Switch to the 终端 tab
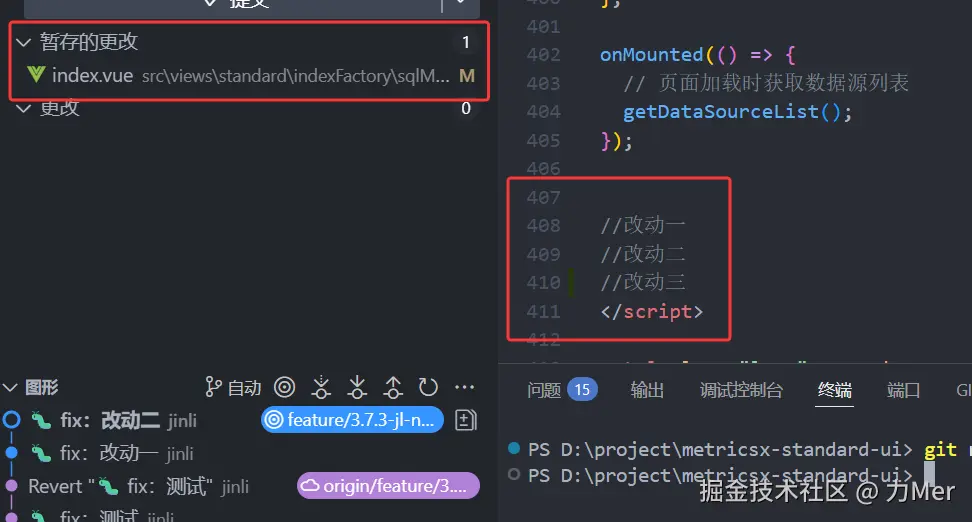 pyautogui.click(x=834, y=390)
